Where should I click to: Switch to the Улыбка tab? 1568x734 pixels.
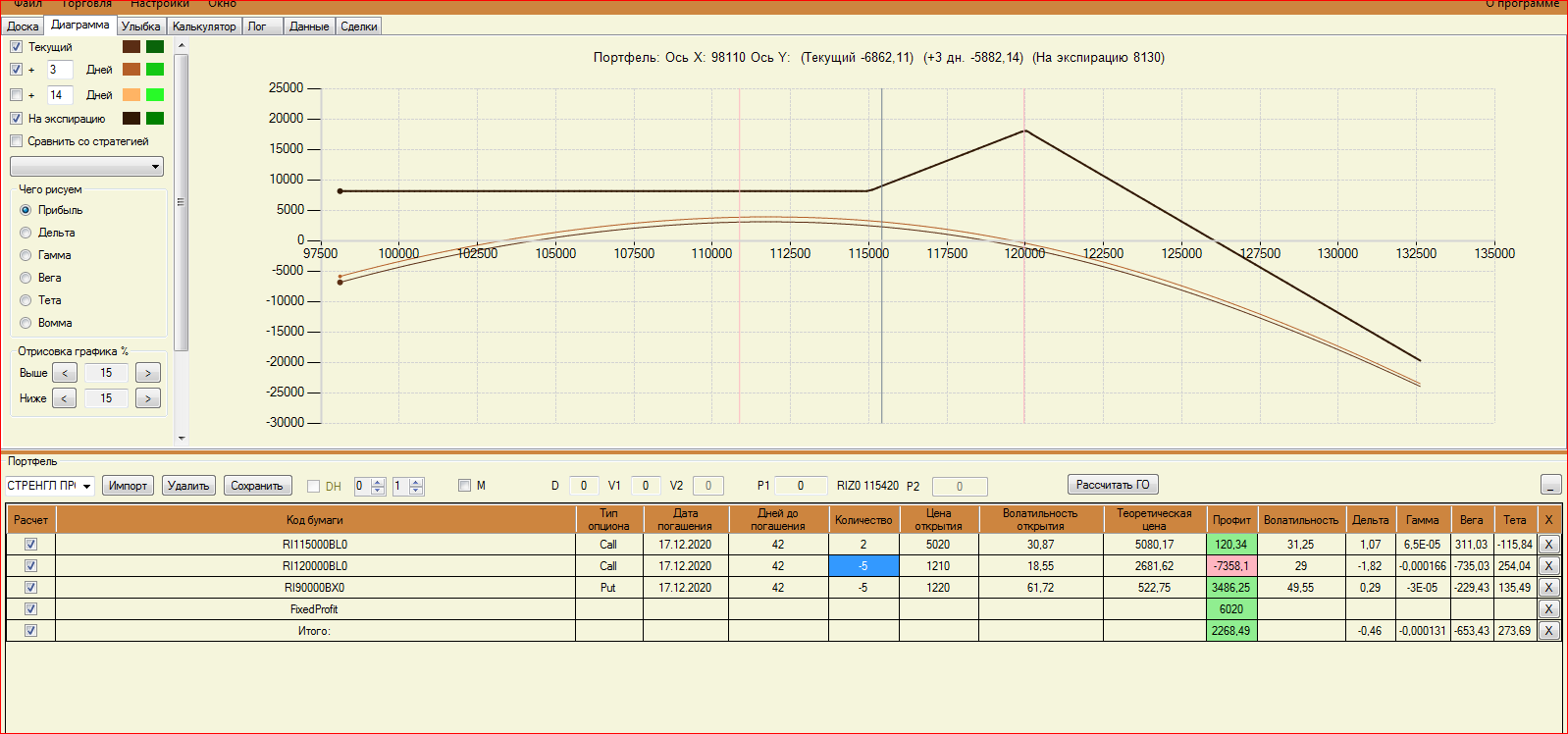140,26
